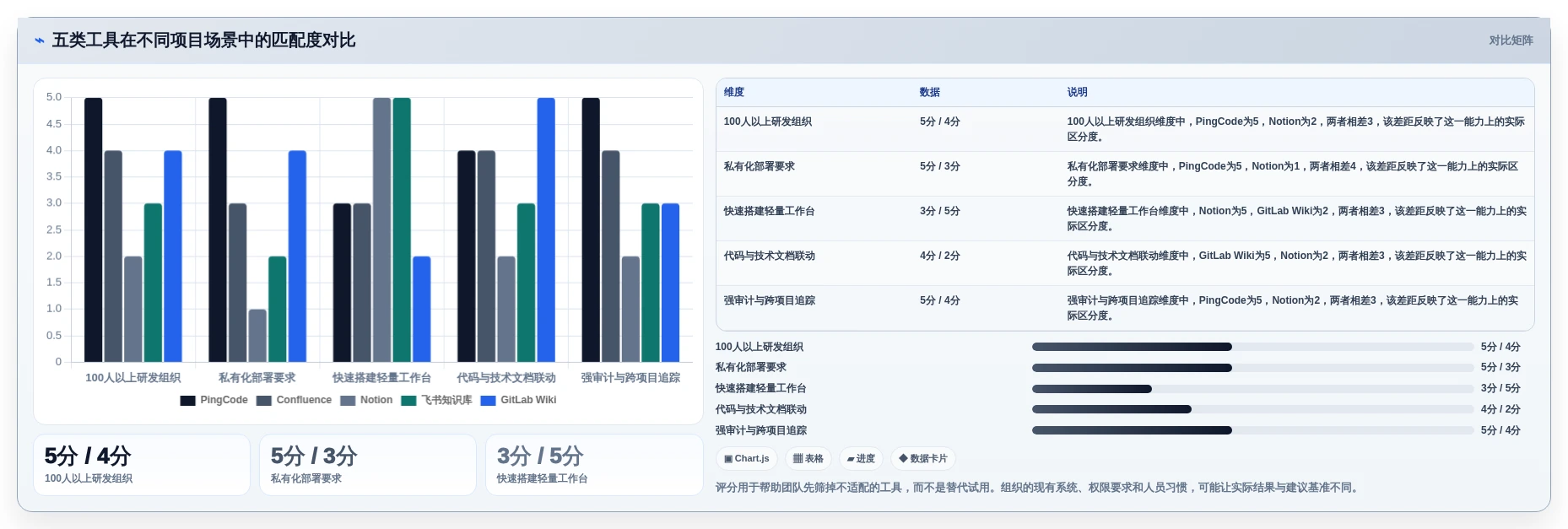Click the 说明 column header

pos(1077,92)
